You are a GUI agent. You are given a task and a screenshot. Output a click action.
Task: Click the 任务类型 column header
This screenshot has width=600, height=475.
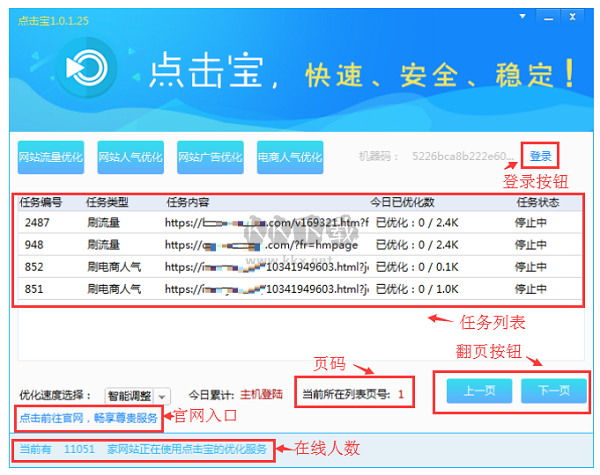pyautogui.click(x=107, y=202)
